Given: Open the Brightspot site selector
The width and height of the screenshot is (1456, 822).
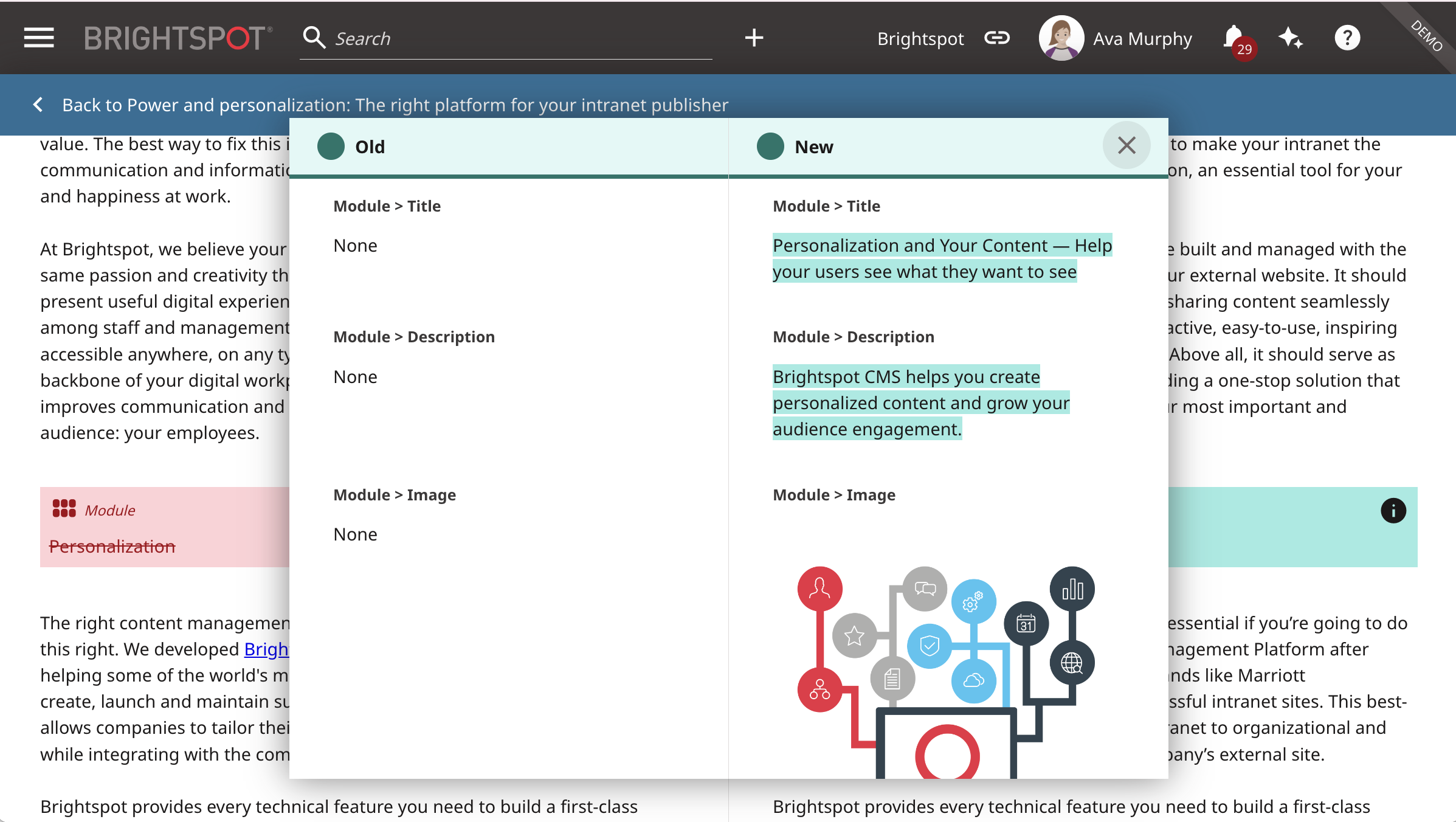Looking at the screenshot, I should [x=920, y=39].
